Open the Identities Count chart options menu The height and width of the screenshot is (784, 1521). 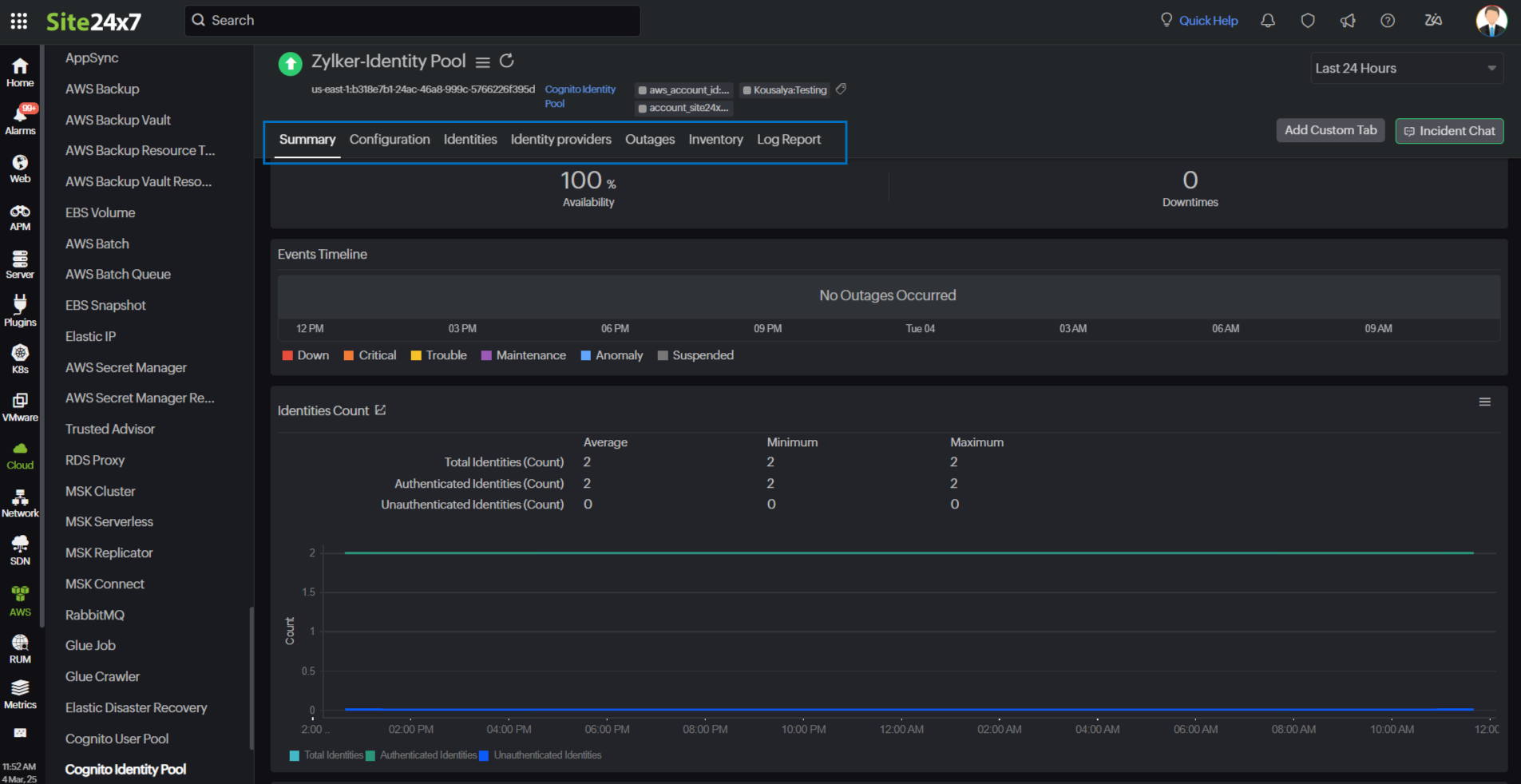coord(1484,402)
